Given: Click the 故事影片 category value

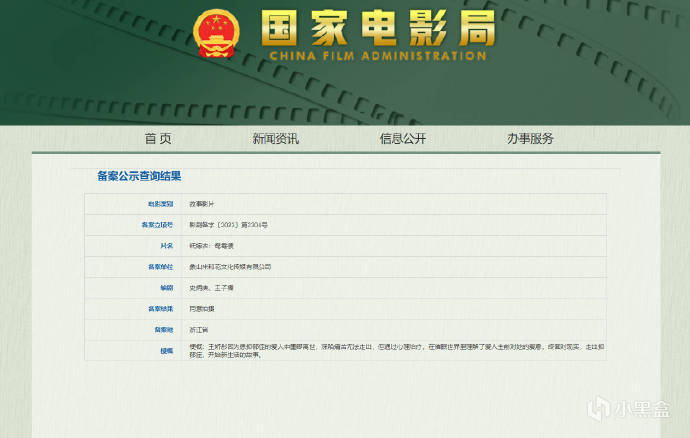Looking at the screenshot, I should (x=202, y=204).
